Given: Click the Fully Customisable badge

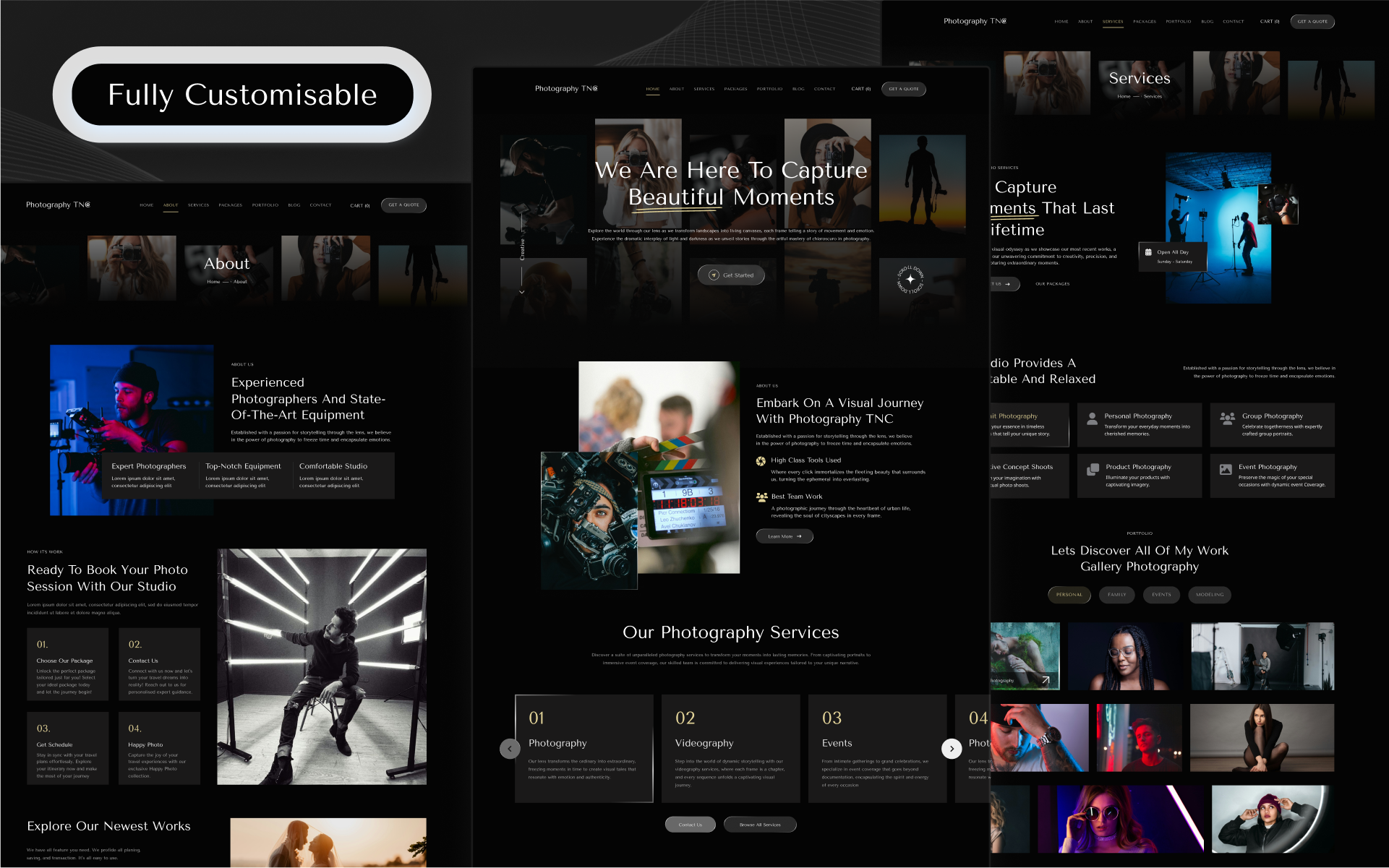Looking at the screenshot, I should (x=242, y=95).
